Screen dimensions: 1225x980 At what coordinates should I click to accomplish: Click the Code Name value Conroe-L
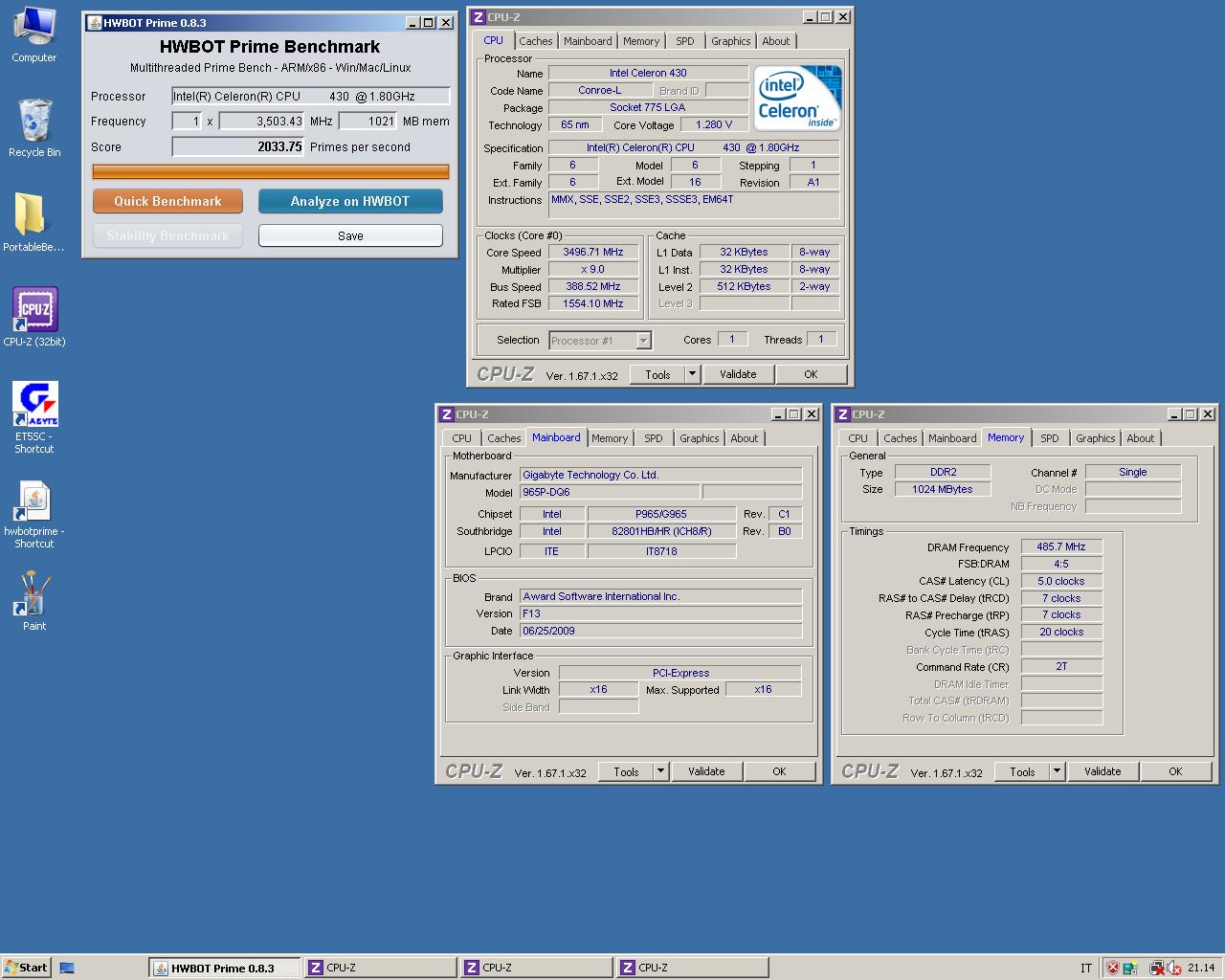click(x=600, y=90)
